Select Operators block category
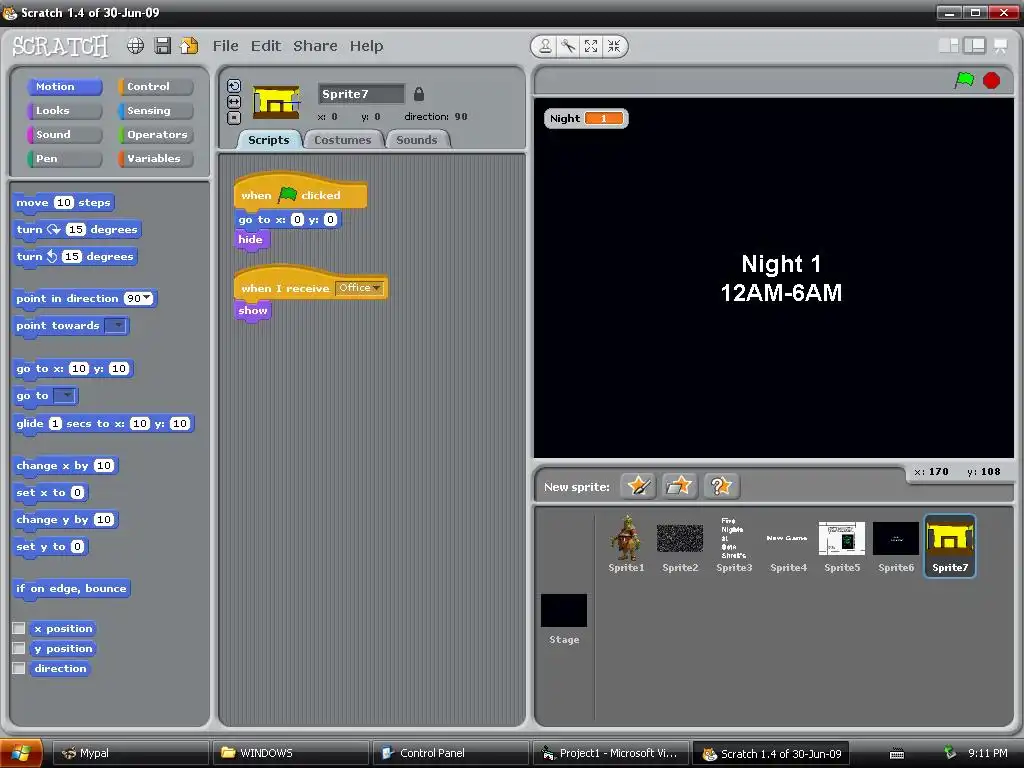The height and width of the screenshot is (768, 1024). (155, 135)
